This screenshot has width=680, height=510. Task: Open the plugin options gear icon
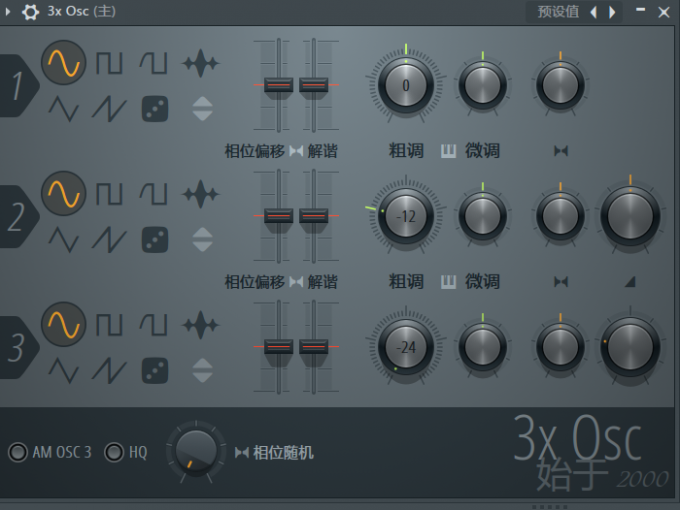(30, 12)
